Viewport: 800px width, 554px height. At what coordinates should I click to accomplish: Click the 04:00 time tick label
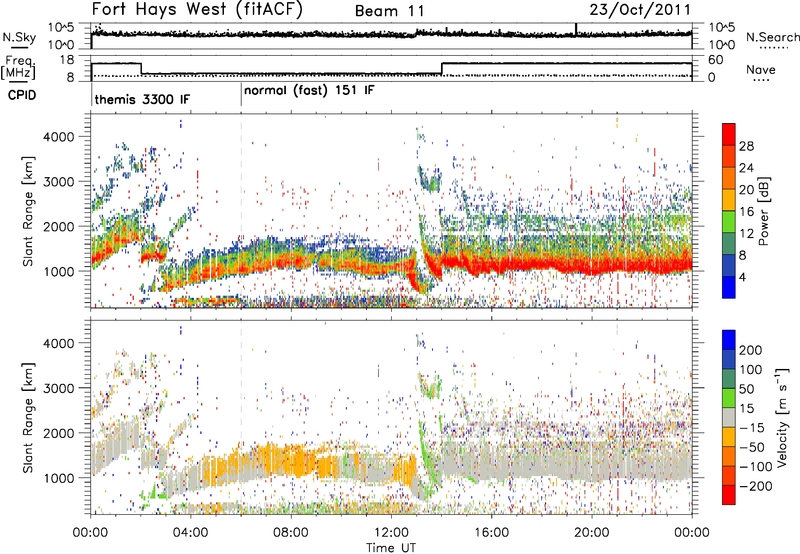pyautogui.click(x=191, y=533)
